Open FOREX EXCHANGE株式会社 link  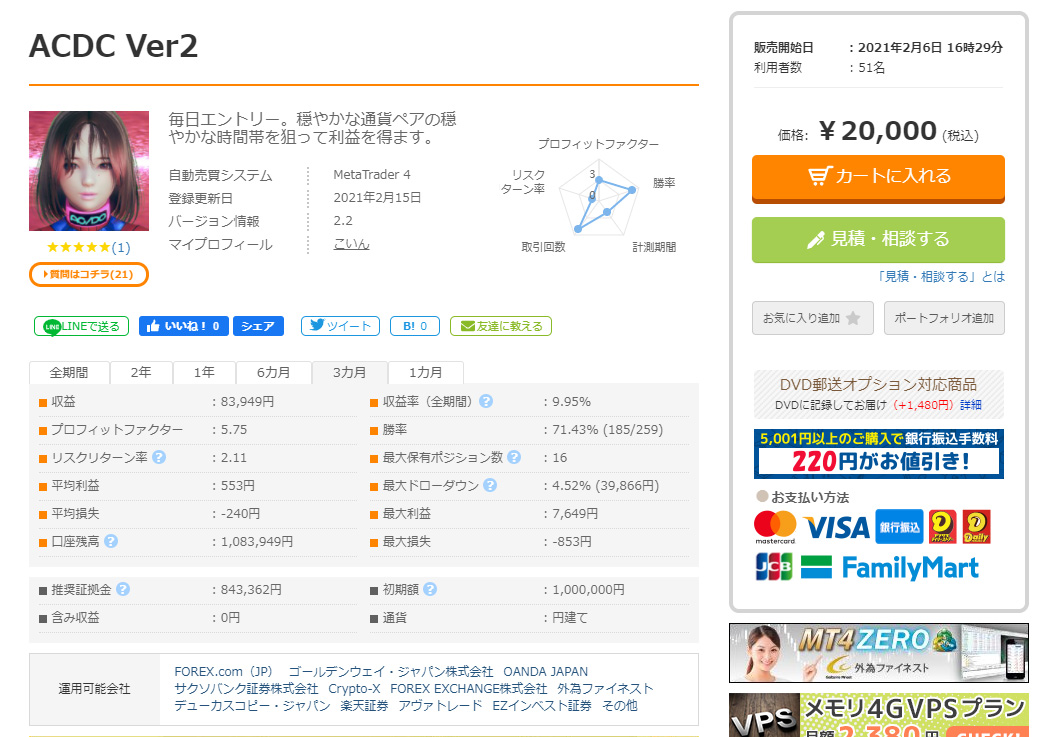[468, 689]
